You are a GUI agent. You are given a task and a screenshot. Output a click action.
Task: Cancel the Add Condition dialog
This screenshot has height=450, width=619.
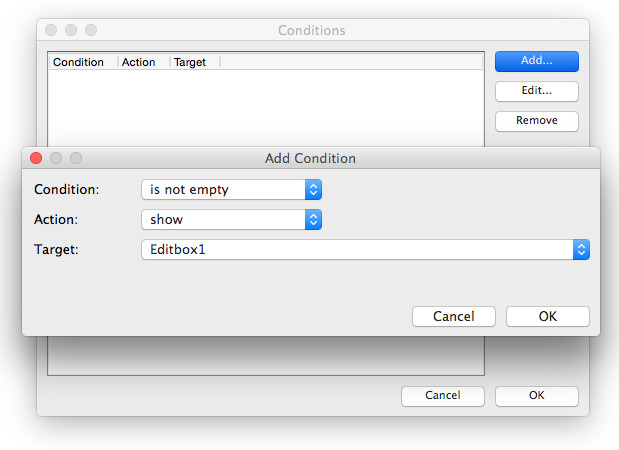[x=453, y=316]
